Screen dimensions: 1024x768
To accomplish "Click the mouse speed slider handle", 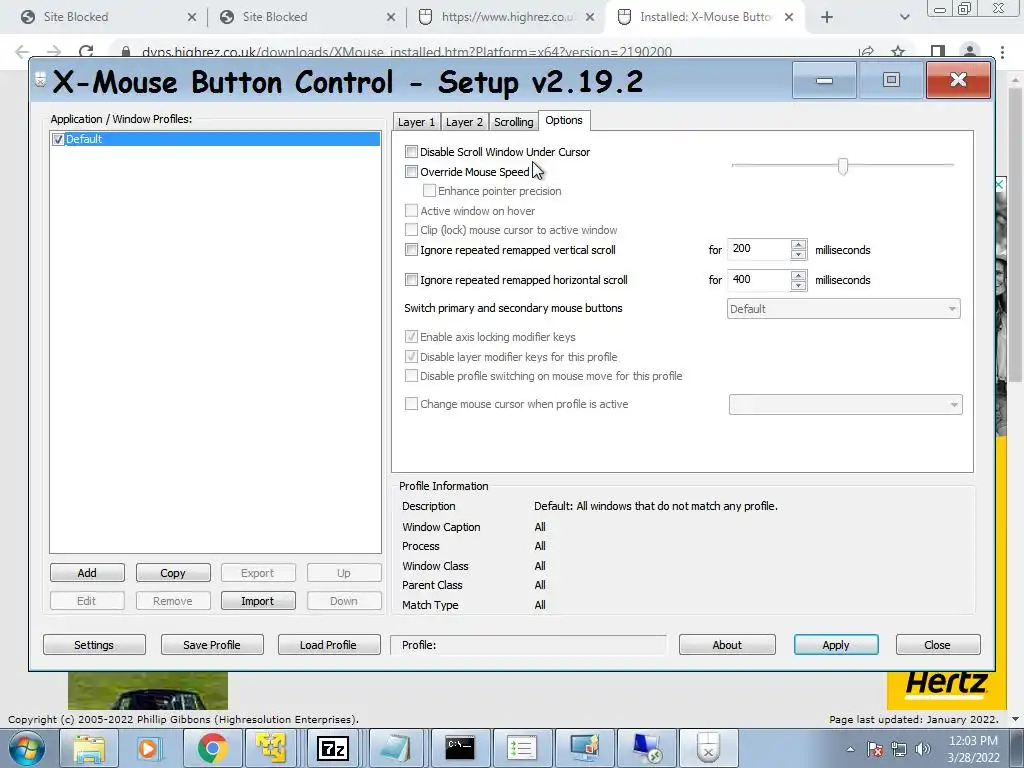I will click(x=842, y=166).
